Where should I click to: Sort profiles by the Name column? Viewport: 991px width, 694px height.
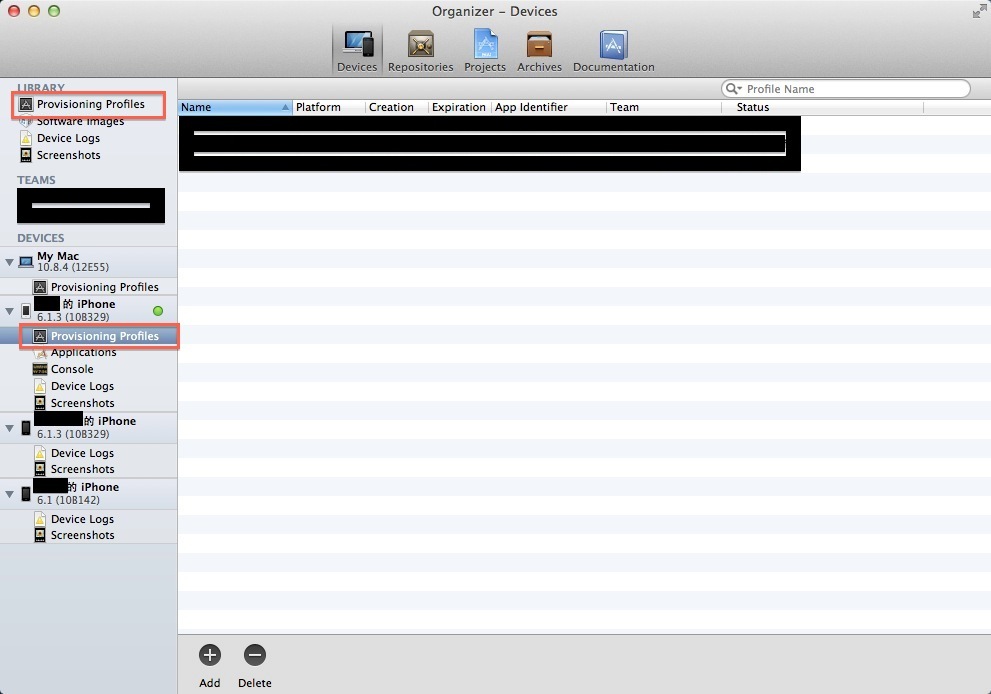pos(235,107)
